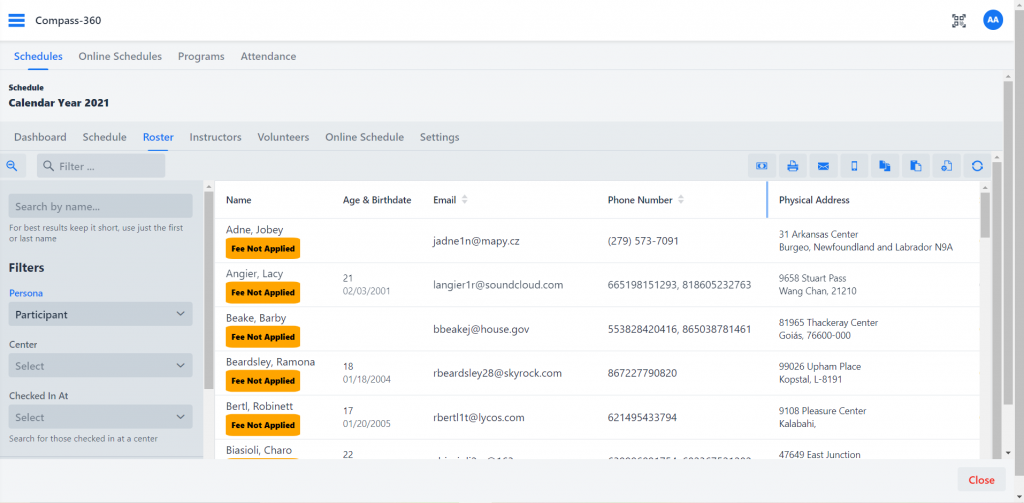Click email langier1r@soundcloud.com
This screenshot has width=1024, height=503.
pos(498,285)
